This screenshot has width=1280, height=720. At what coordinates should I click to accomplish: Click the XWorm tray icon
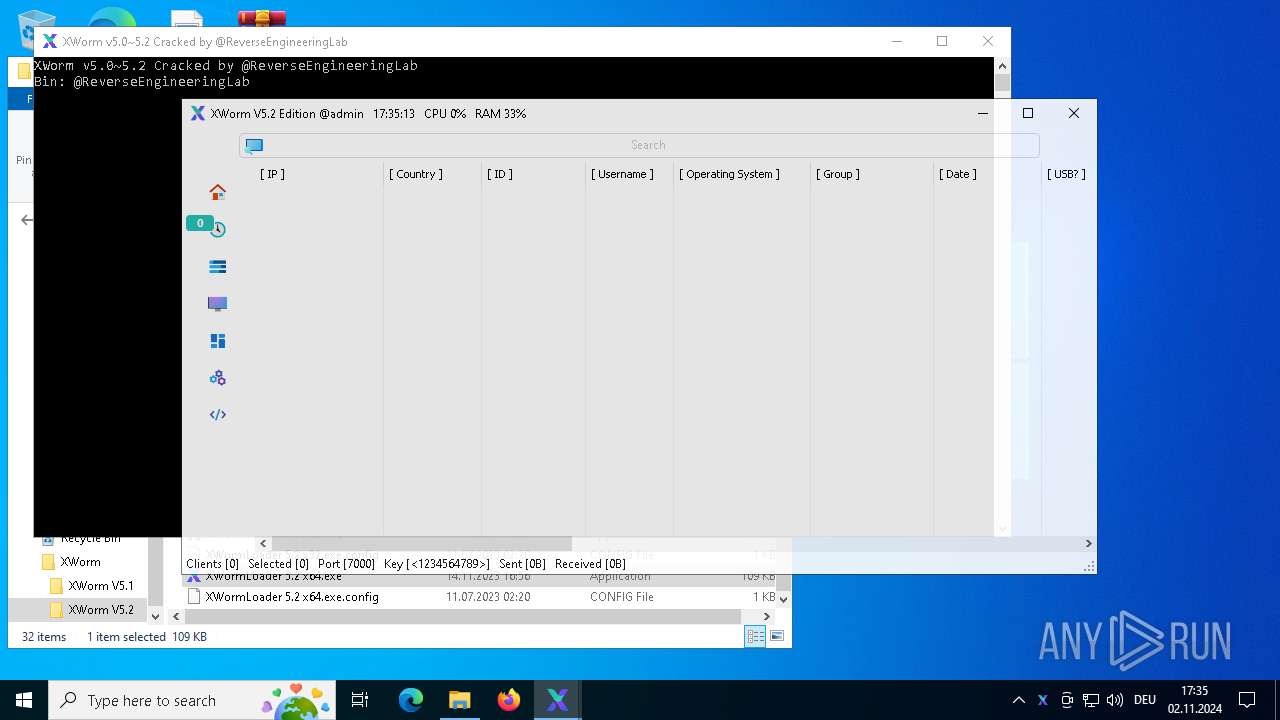[1043, 700]
